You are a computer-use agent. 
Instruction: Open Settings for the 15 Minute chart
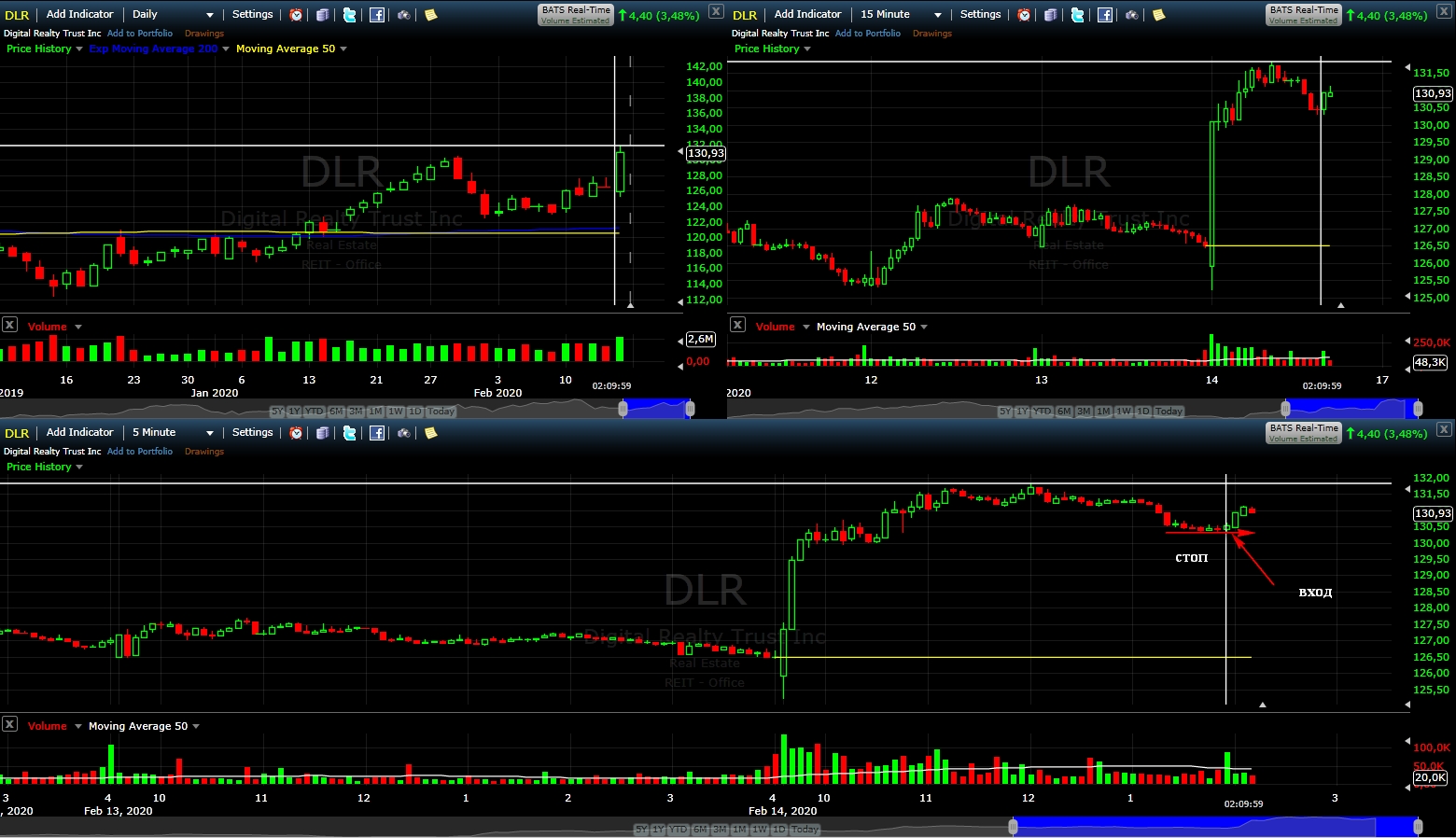point(980,14)
